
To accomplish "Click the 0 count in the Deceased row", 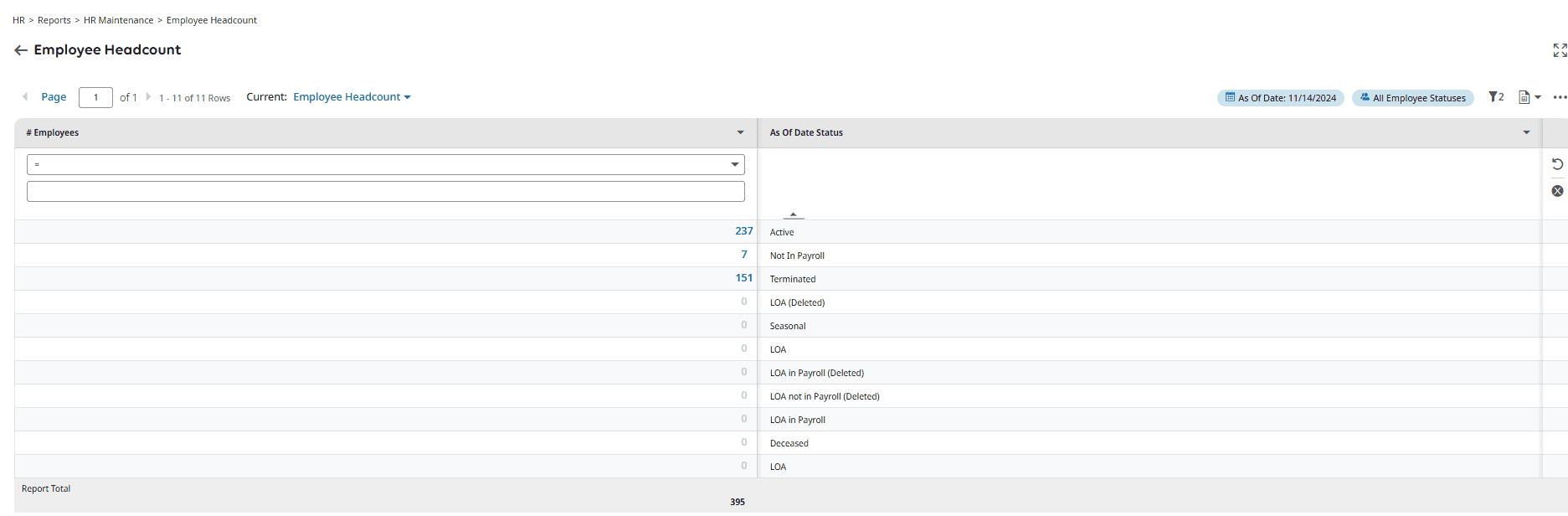I will click(744, 442).
